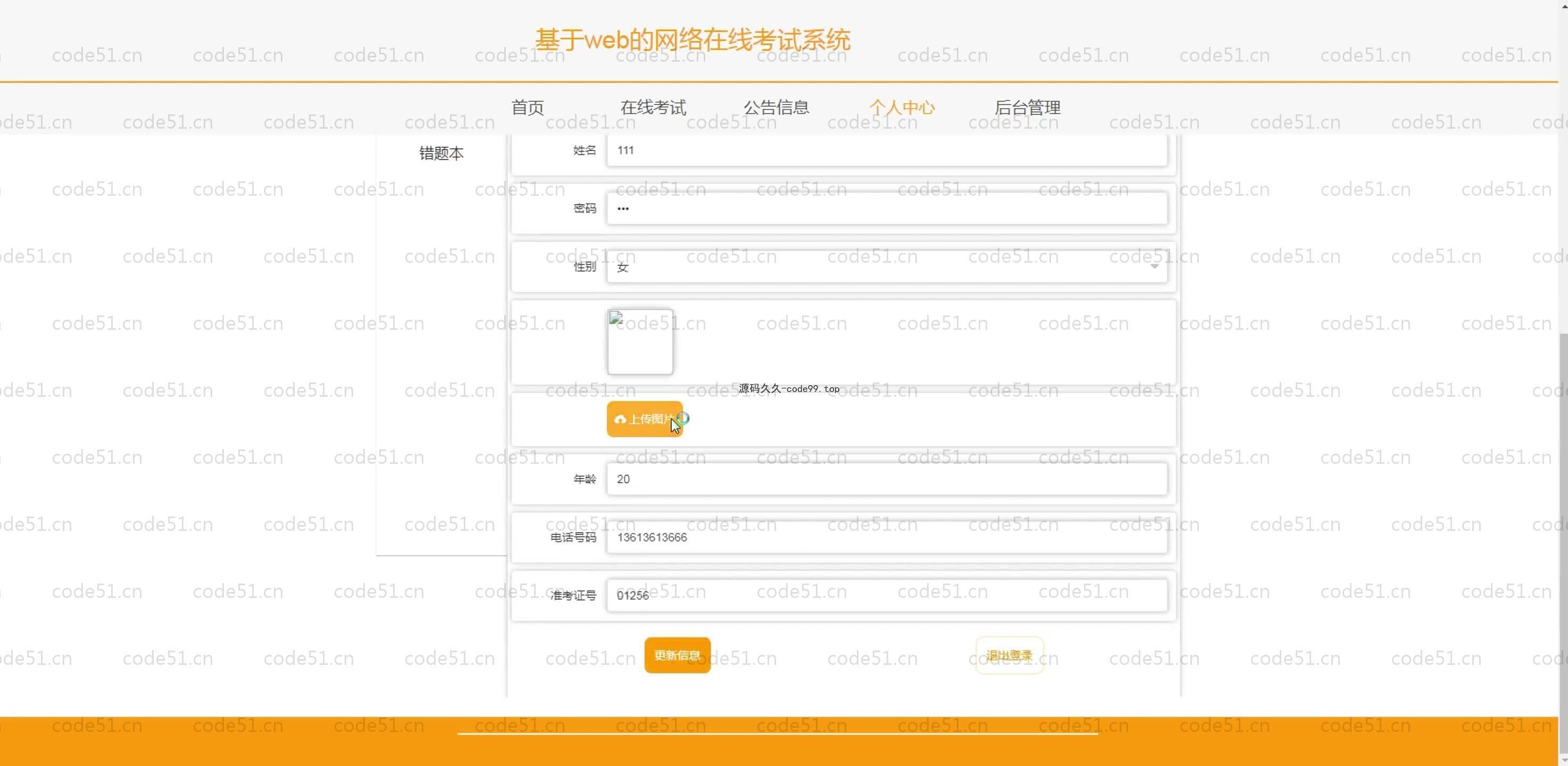Image resolution: width=1568 pixels, height=766 pixels.
Task: Focus the 电话号码 input field
Action: pyautogui.click(x=887, y=537)
